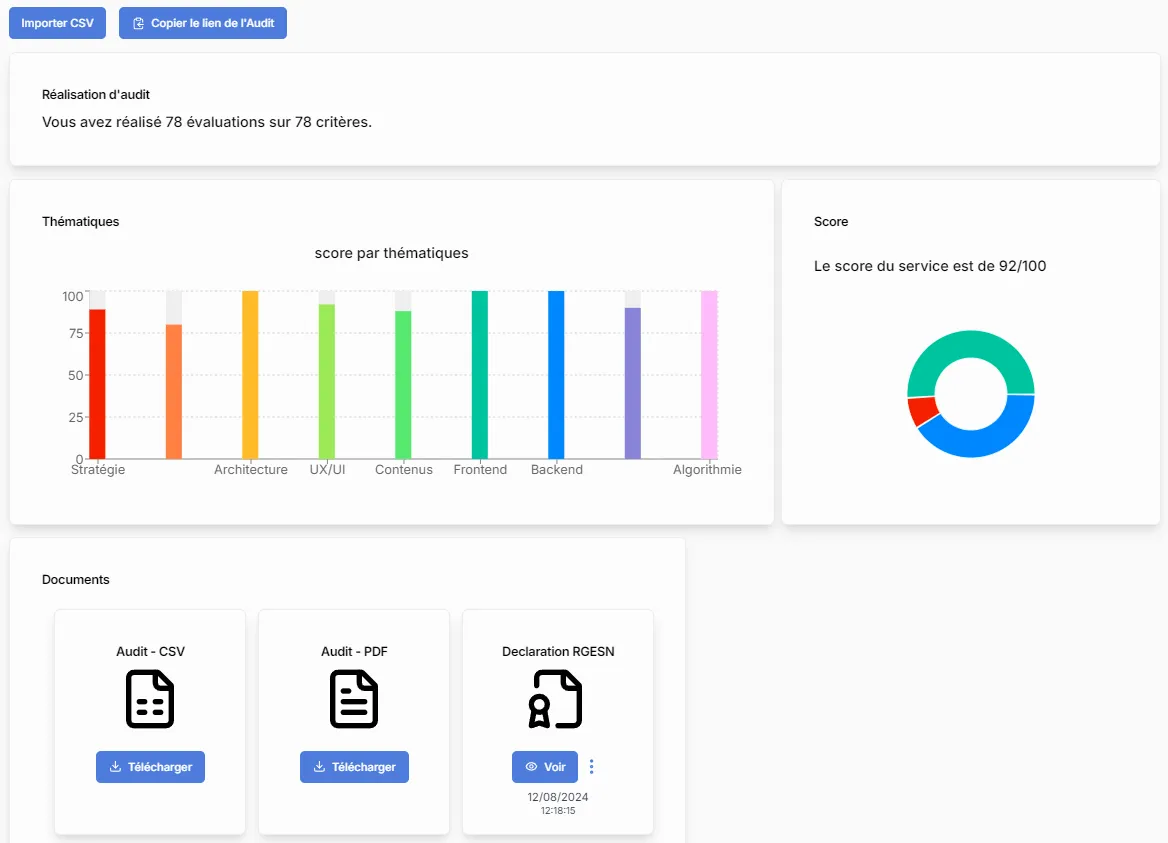The height and width of the screenshot is (843, 1168).
Task: Open the three-dot menu beside the Voir button
Action: (x=591, y=766)
